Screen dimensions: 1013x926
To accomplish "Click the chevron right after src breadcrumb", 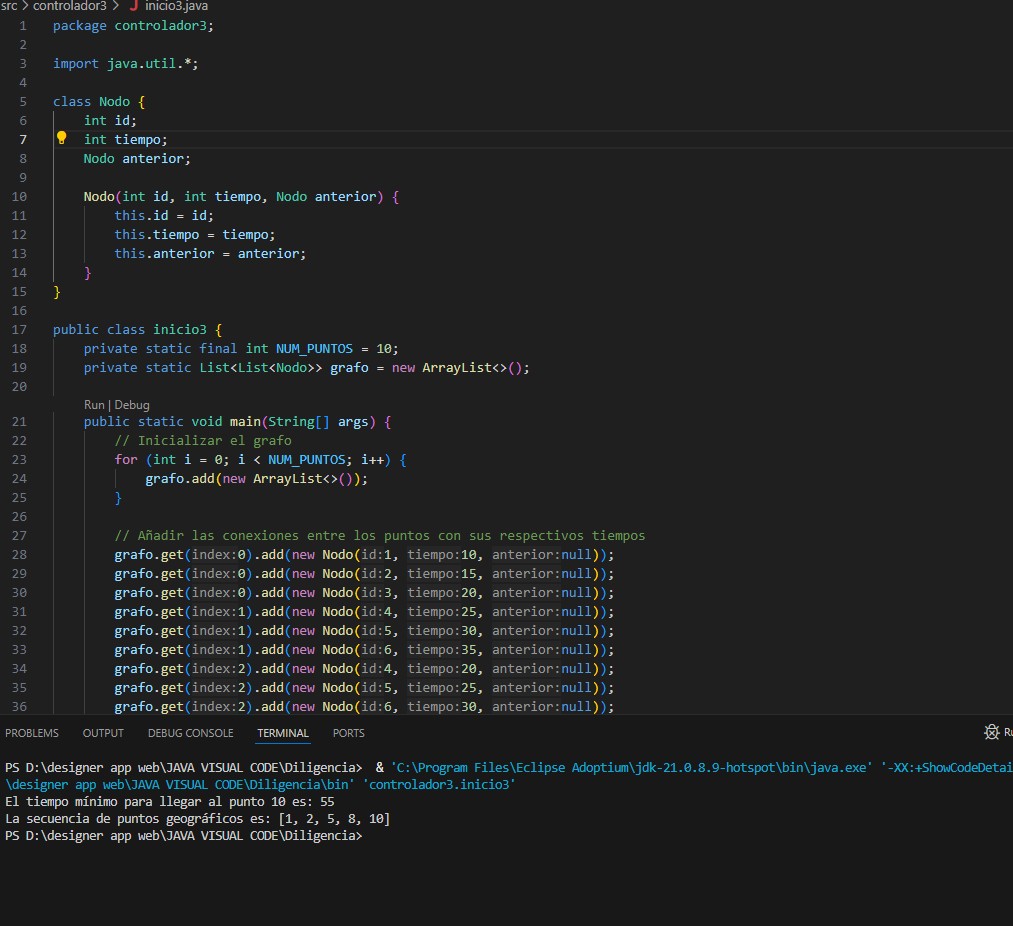I will pos(26,6).
